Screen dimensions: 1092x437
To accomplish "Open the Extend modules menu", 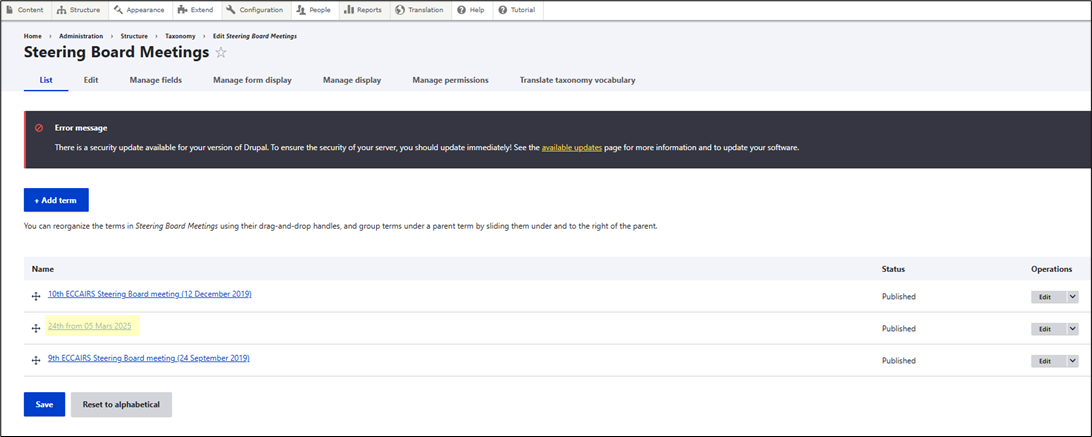I will click(x=195, y=10).
